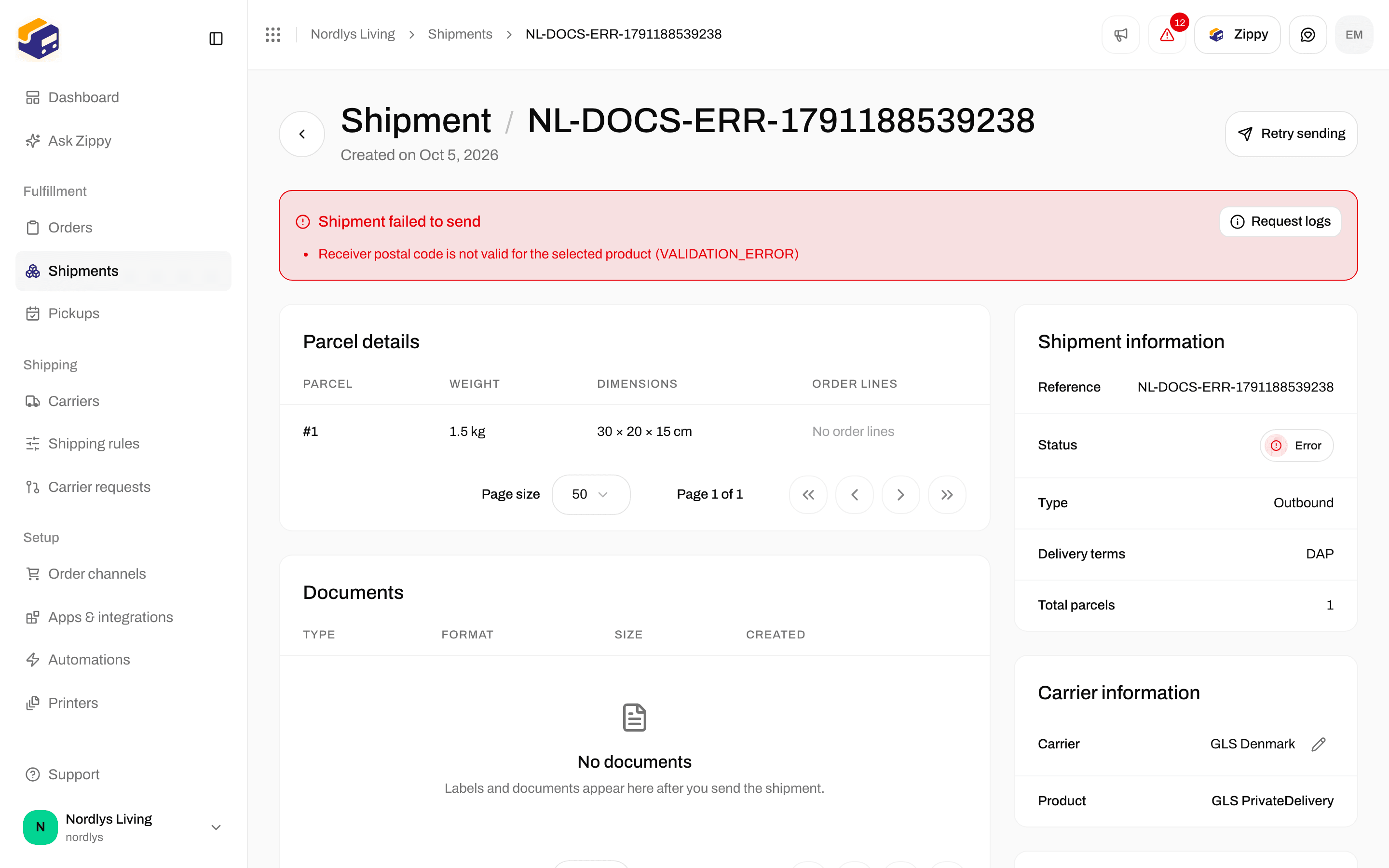Open the apps grid launcher
Screen dimensions: 1389x868
click(273, 34)
